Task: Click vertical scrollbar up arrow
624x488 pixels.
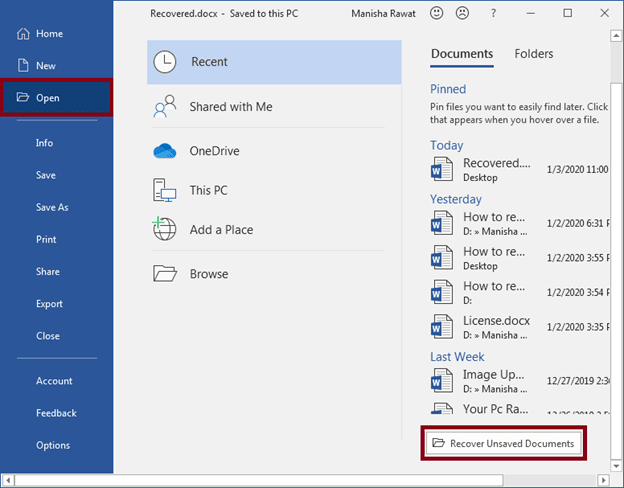Action: [616, 36]
